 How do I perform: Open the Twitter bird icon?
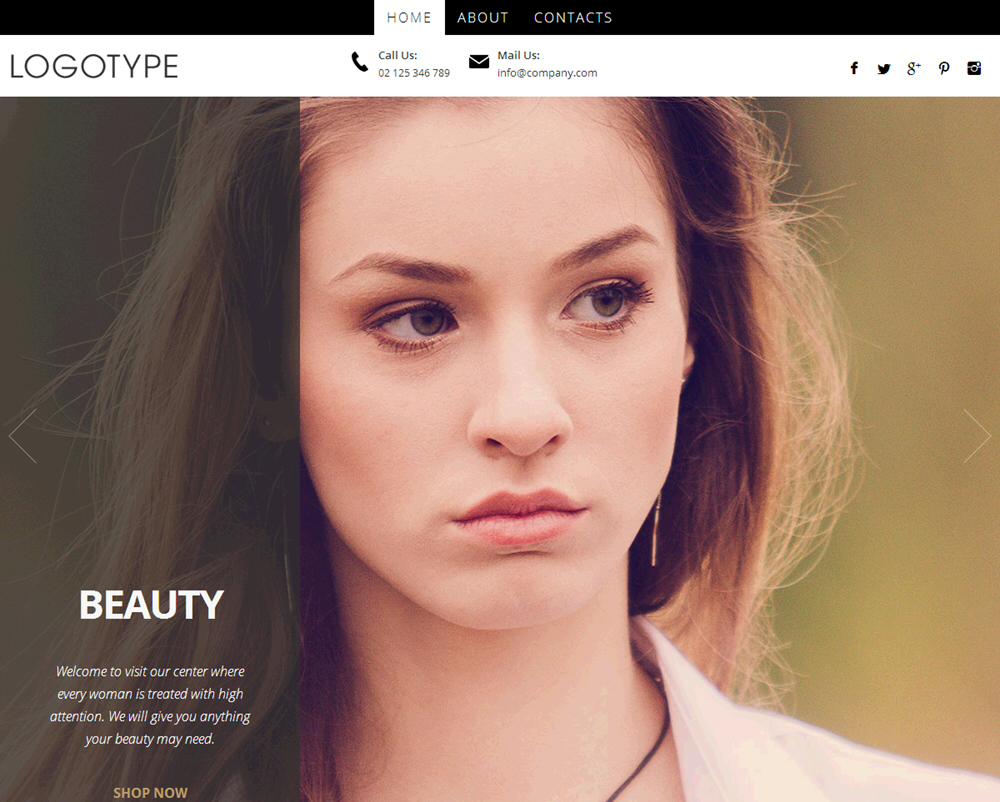pyautogui.click(x=883, y=69)
